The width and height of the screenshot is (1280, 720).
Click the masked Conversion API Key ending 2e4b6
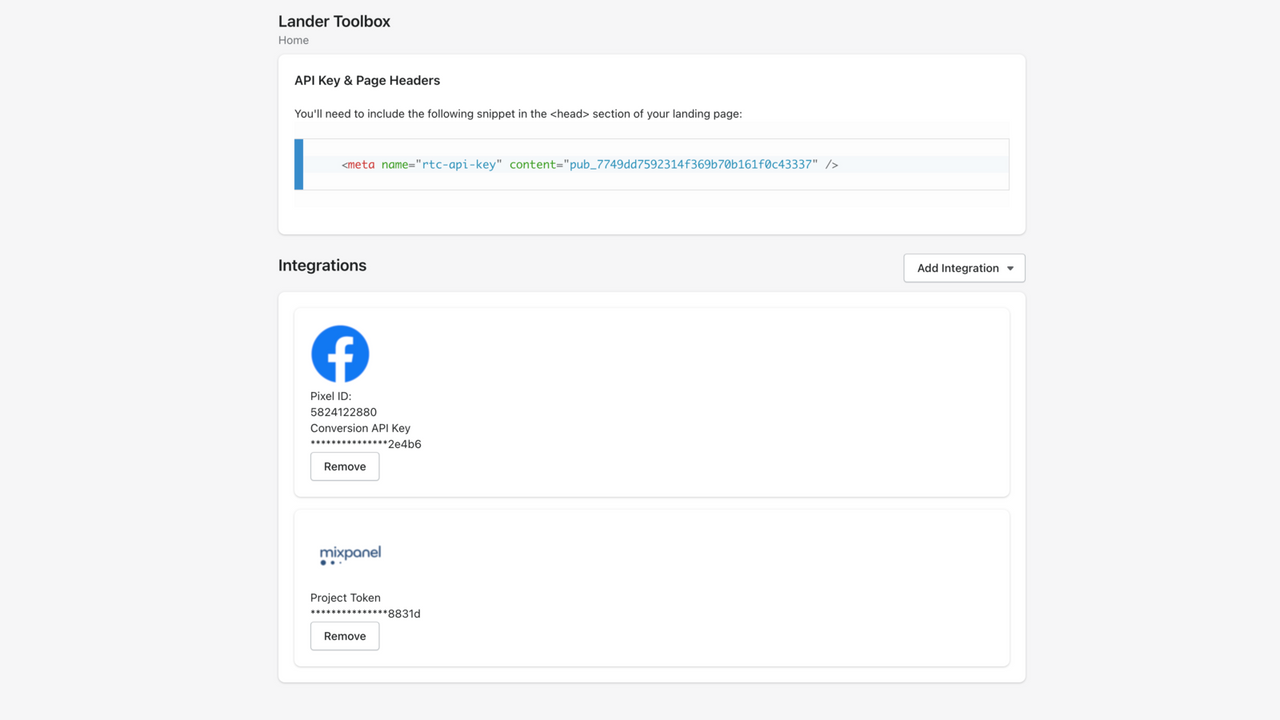tap(365, 444)
